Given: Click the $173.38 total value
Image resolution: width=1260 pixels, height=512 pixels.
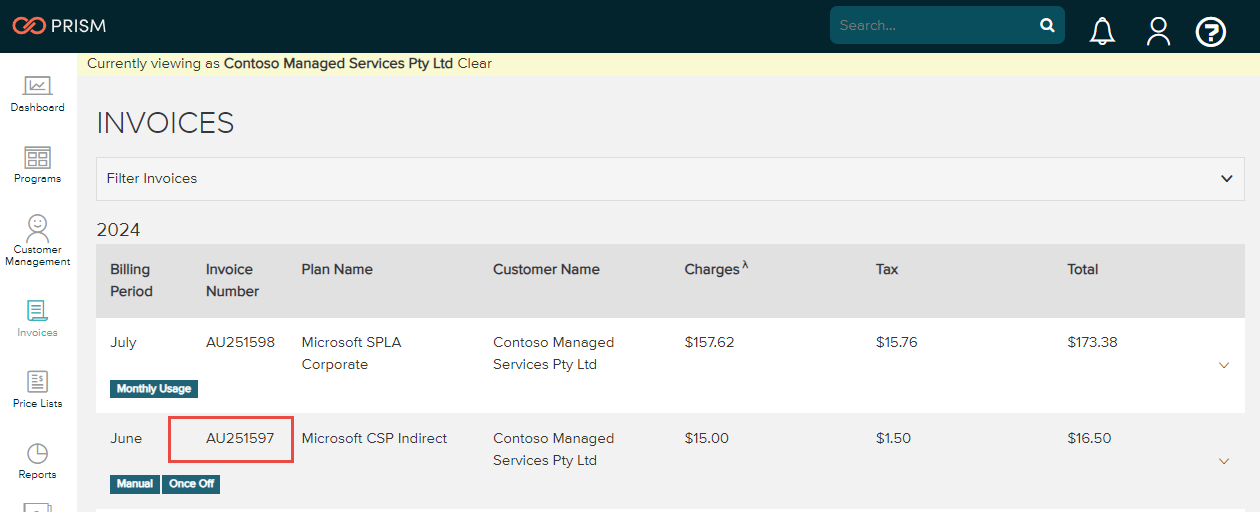Looking at the screenshot, I should [1092, 342].
